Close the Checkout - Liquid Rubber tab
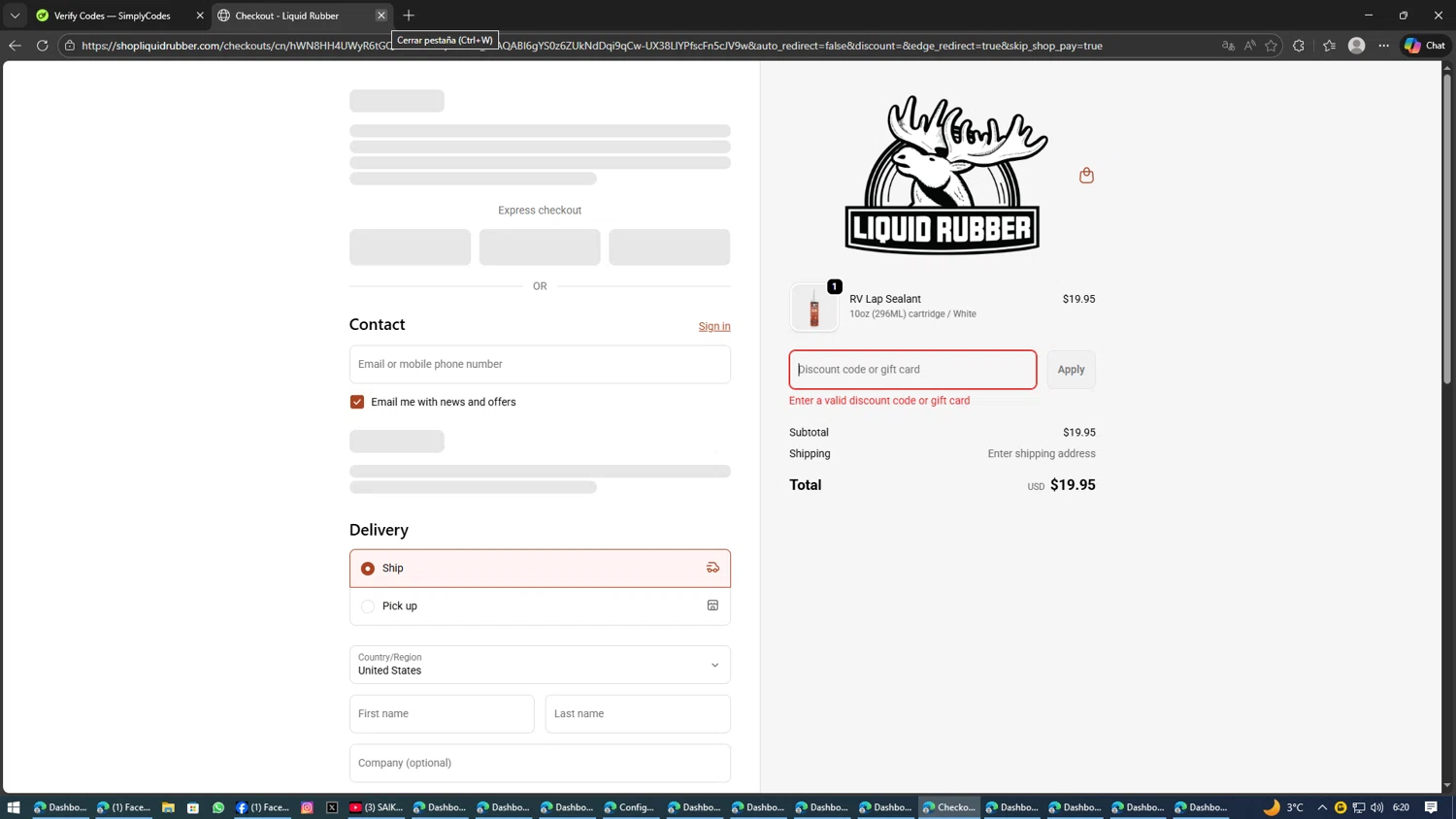This screenshot has height=819, width=1456. [x=381, y=16]
